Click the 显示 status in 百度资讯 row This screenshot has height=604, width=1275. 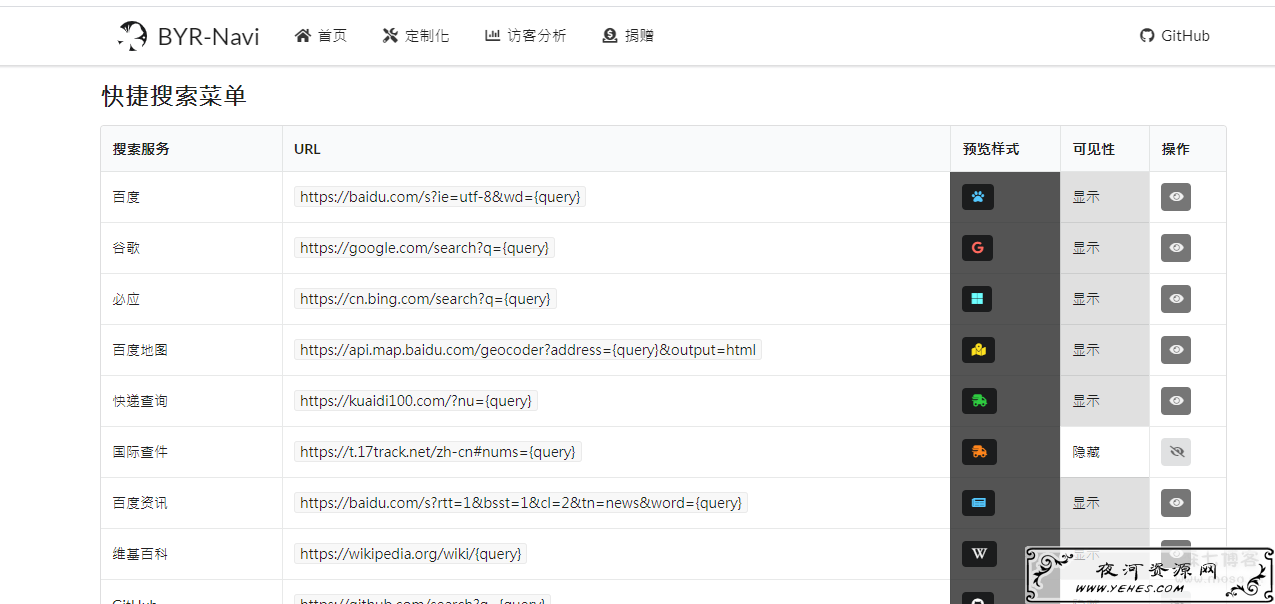(x=1086, y=503)
